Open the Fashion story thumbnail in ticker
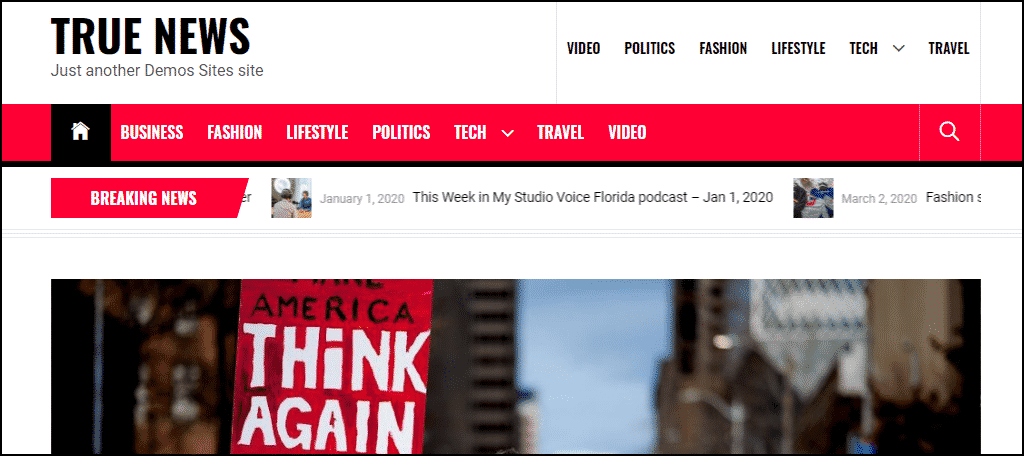 (813, 198)
